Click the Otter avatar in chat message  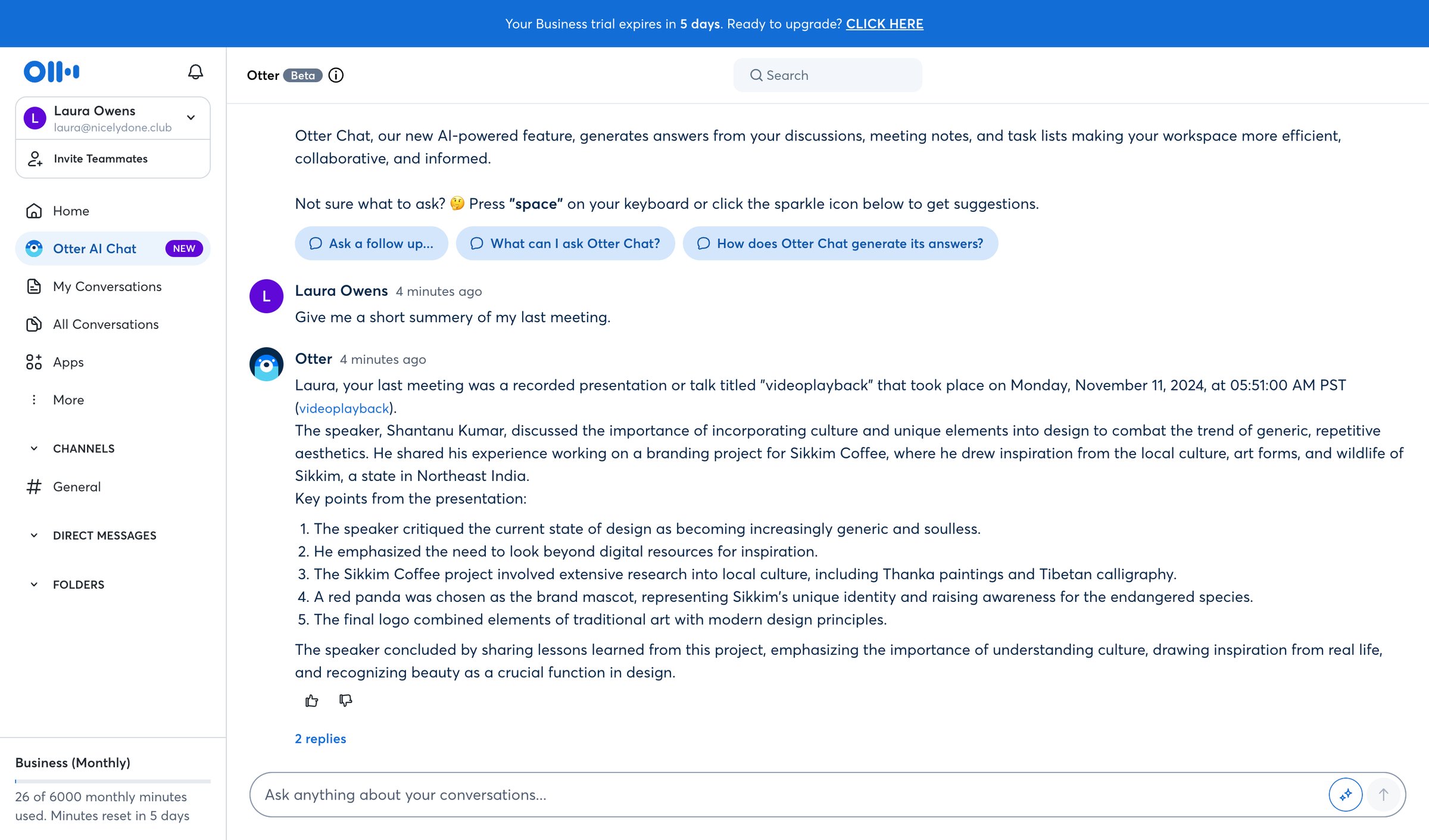(266, 364)
